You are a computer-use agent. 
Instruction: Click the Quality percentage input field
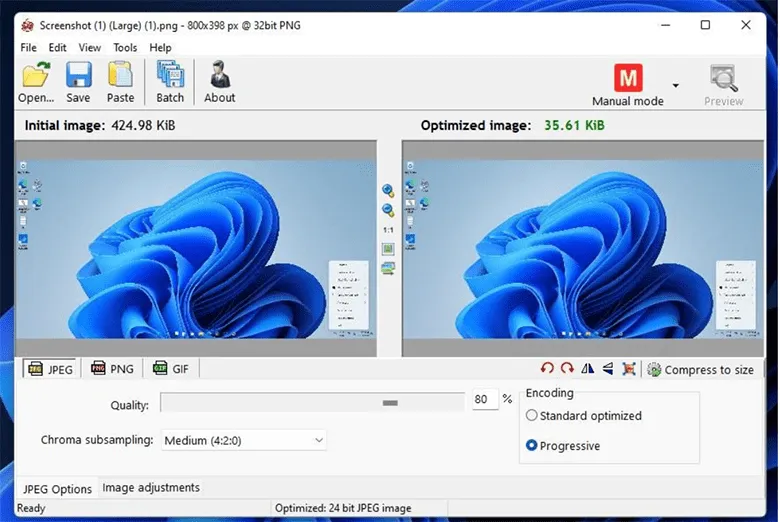point(482,400)
